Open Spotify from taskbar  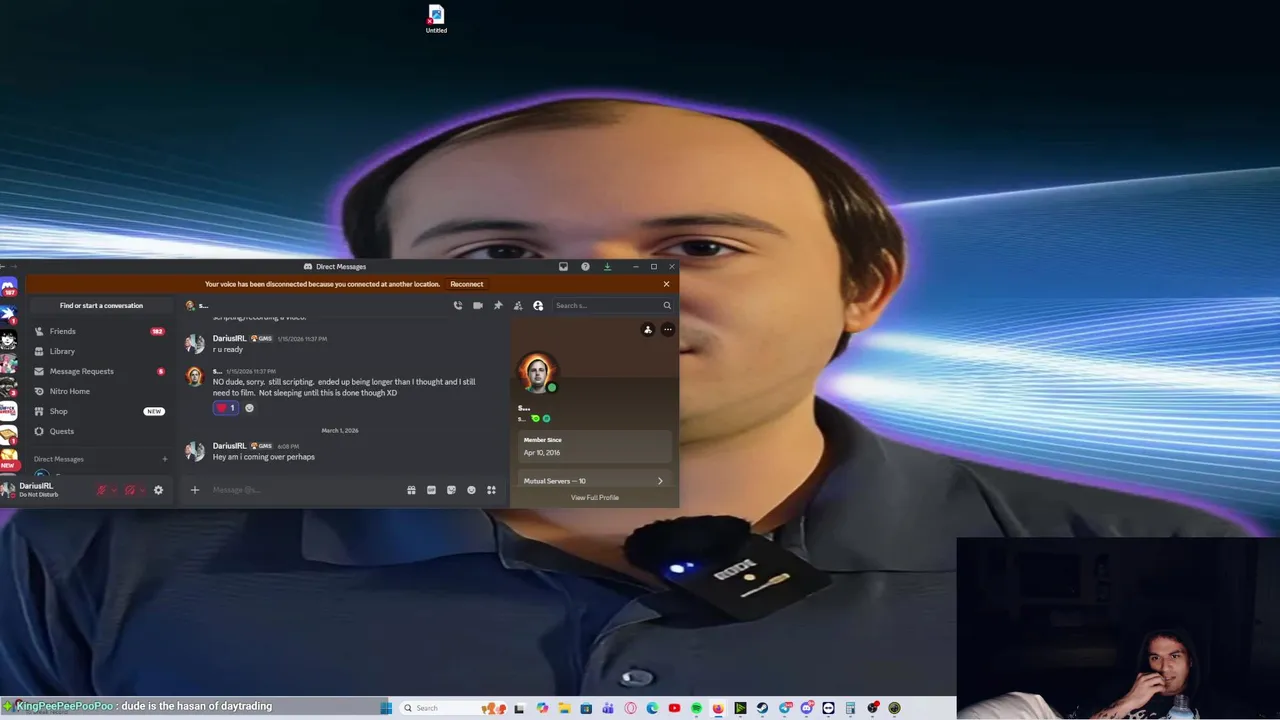(x=696, y=708)
